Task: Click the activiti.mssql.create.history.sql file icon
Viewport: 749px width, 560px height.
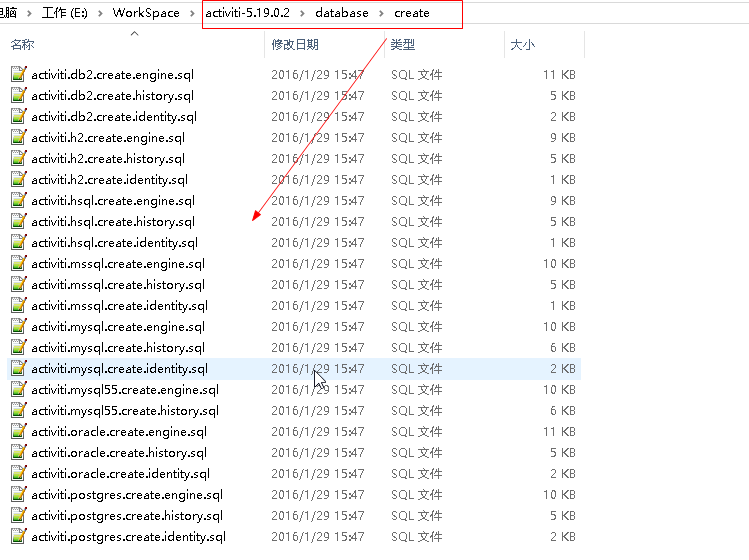Action: pyautogui.click(x=19, y=284)
